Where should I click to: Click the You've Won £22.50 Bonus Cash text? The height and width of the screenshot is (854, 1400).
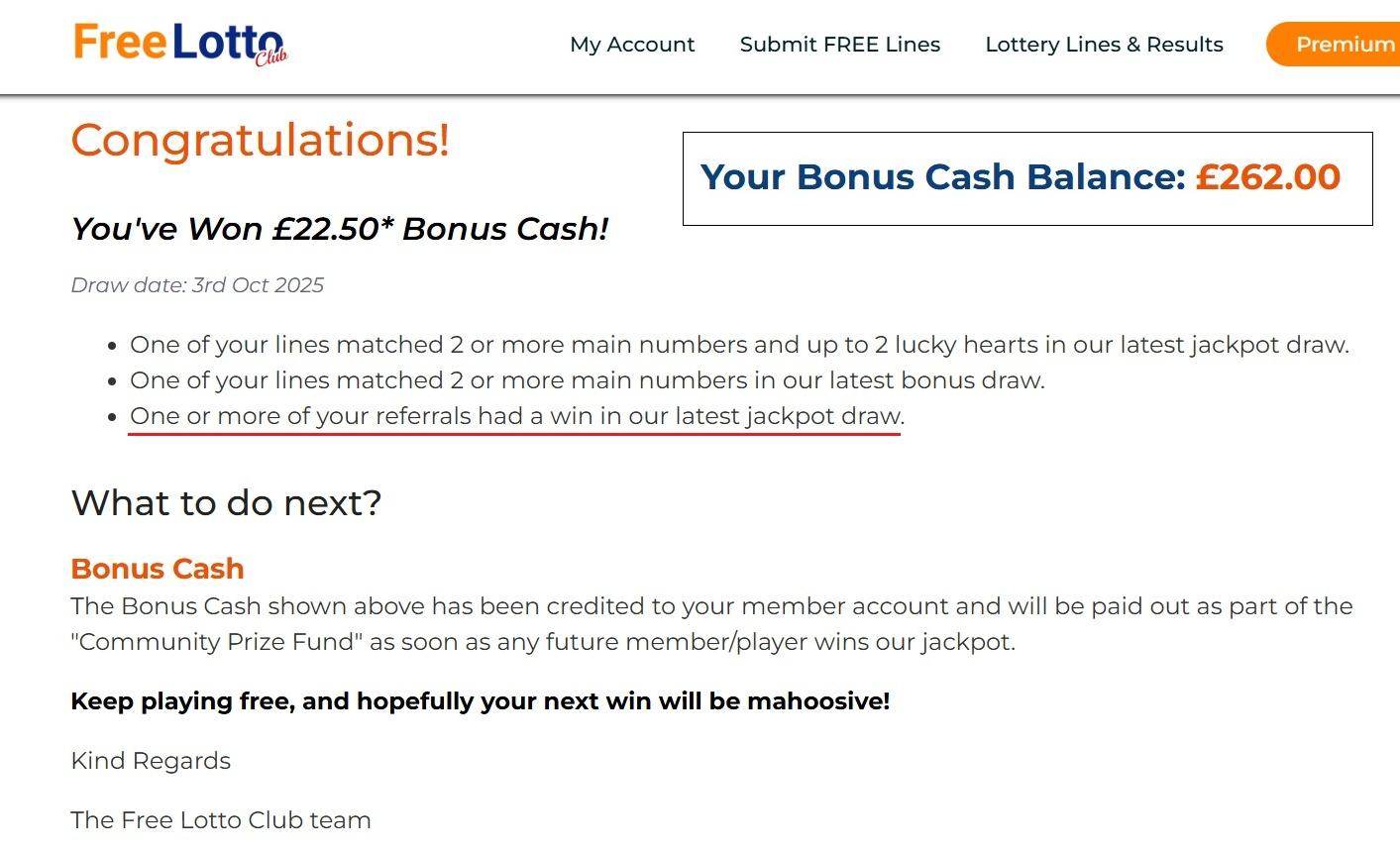tap(339, 229)
